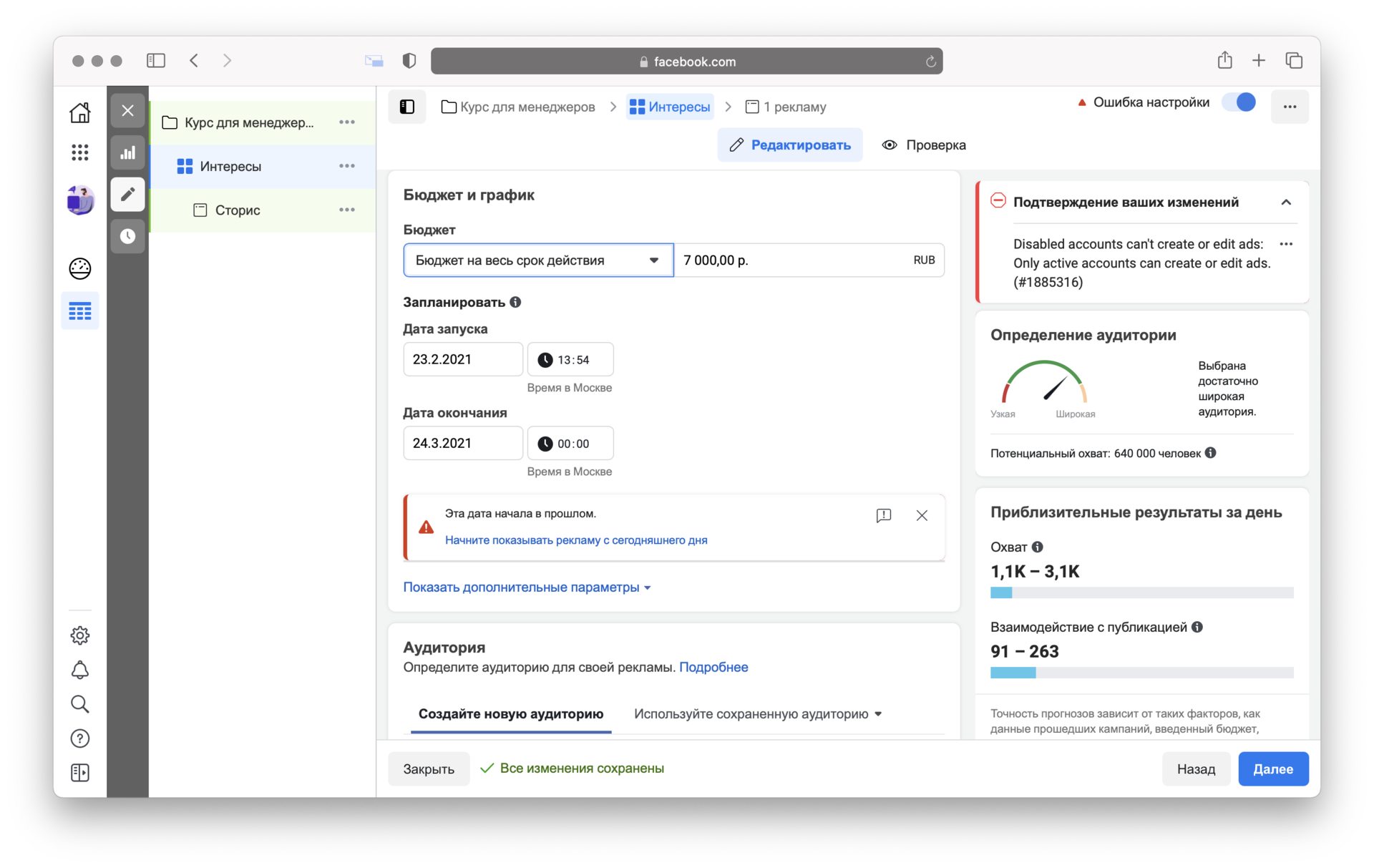The image size is (1374, 868).
Task: Open the Ads Manager home icon
Action: tap(80, 112)
